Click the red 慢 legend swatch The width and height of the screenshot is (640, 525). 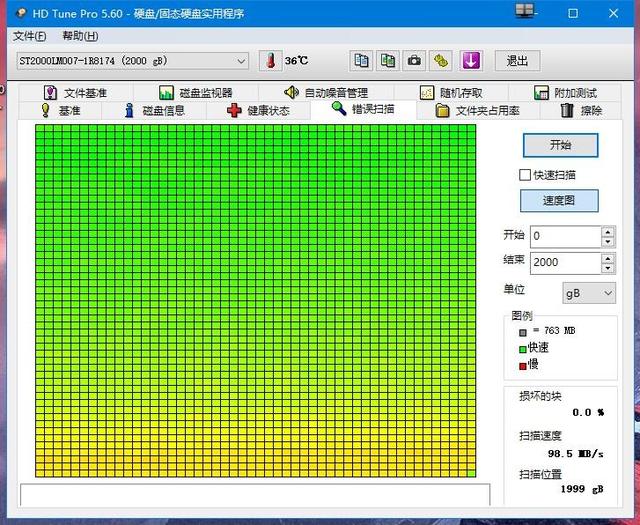pos(522,366)
